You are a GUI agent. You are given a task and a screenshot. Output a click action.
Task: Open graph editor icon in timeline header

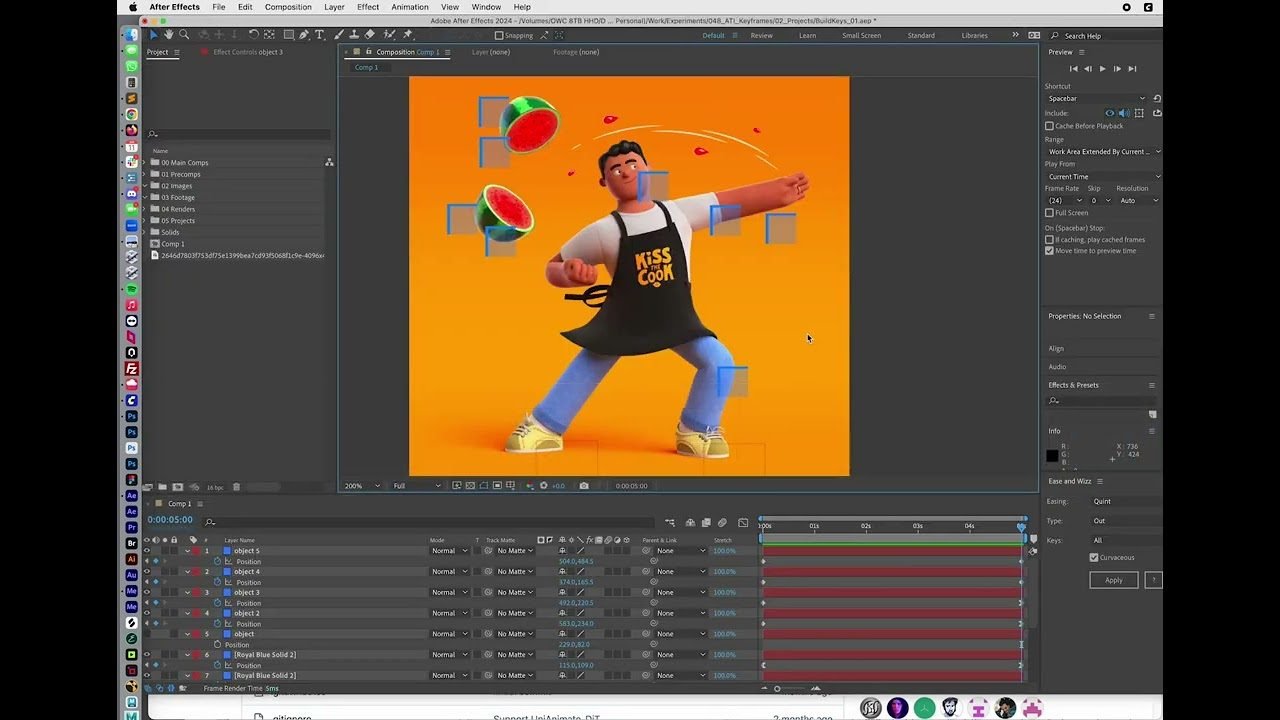(743, 522)
